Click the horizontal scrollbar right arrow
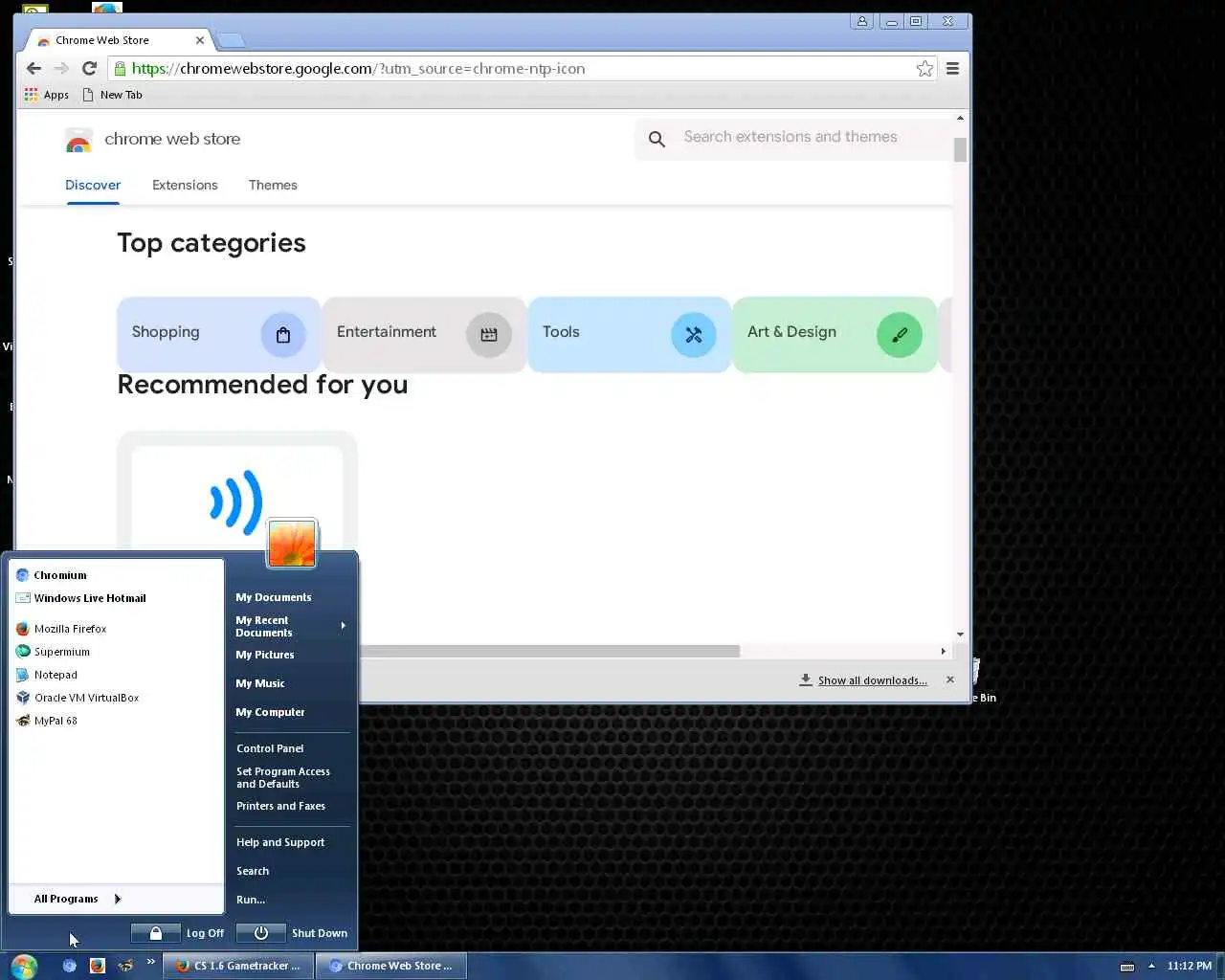Screen dimensions: 1225x980 point(943,651)
